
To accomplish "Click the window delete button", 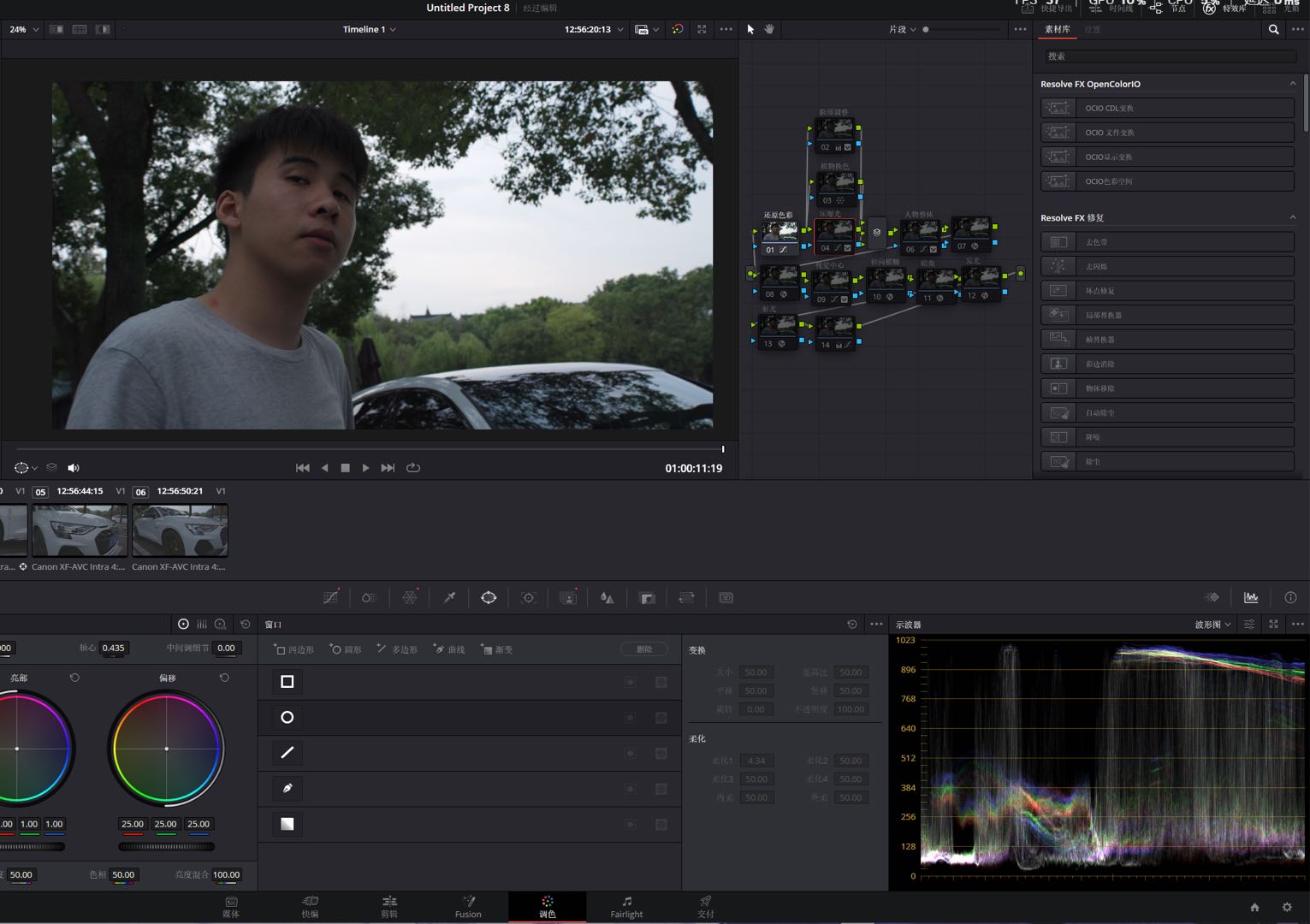I will point(644,649).
